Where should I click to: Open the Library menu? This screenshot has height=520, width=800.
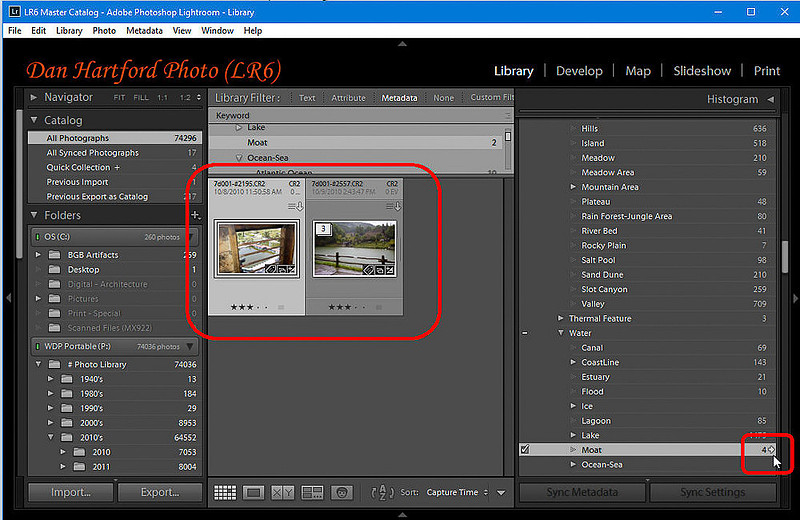69,31
